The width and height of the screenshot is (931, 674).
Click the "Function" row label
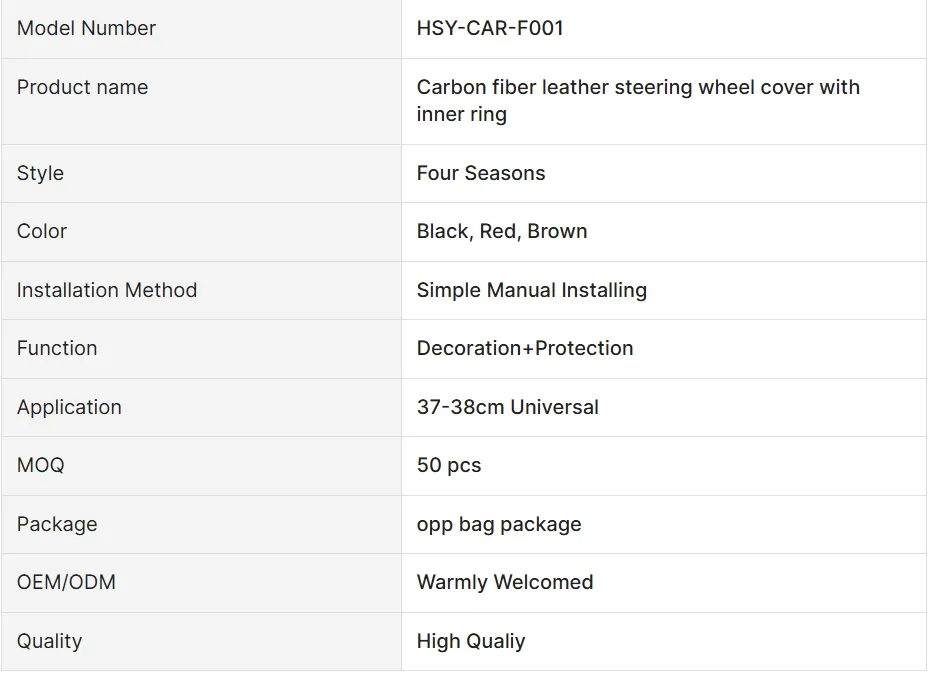pyautogui.click(x=57, y=349)
